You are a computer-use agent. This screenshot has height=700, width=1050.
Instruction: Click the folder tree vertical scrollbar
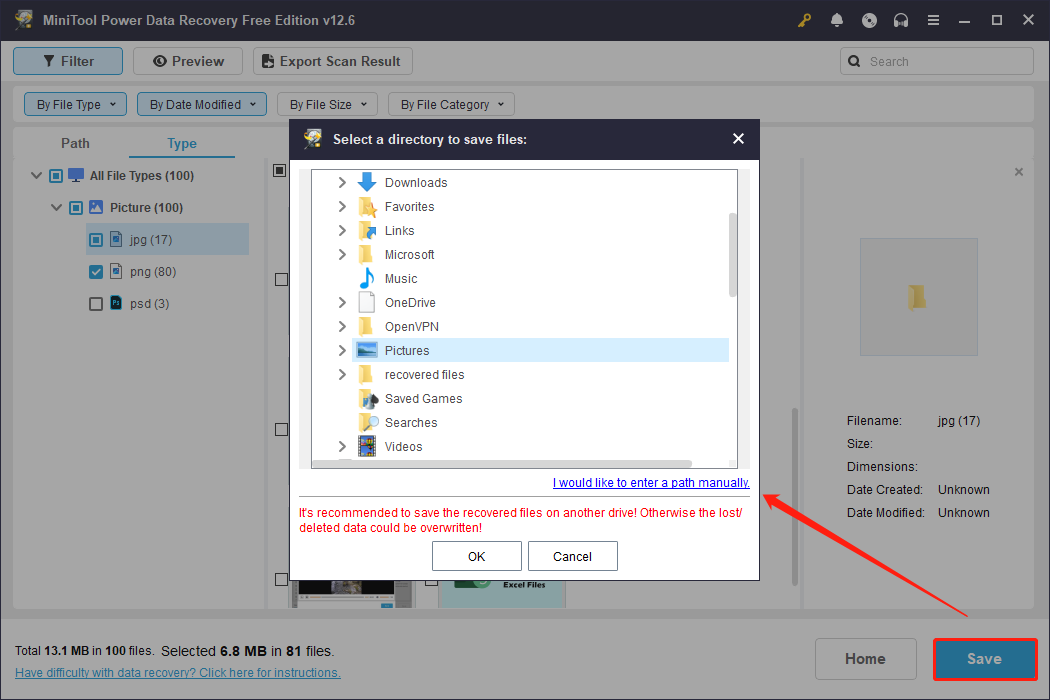pyautogui.click(x=733, y=255)
